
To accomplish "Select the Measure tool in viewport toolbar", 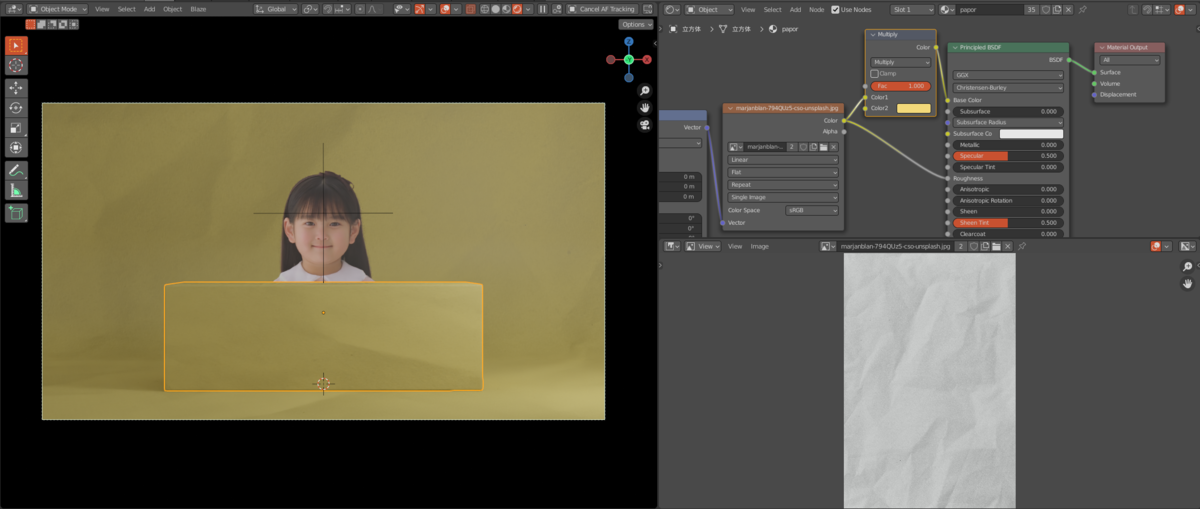I will point(16,190).
